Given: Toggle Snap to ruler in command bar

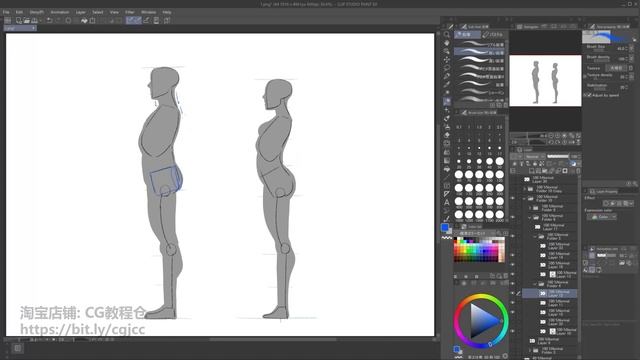Looking at the screenshot, I should click(129, 20).
